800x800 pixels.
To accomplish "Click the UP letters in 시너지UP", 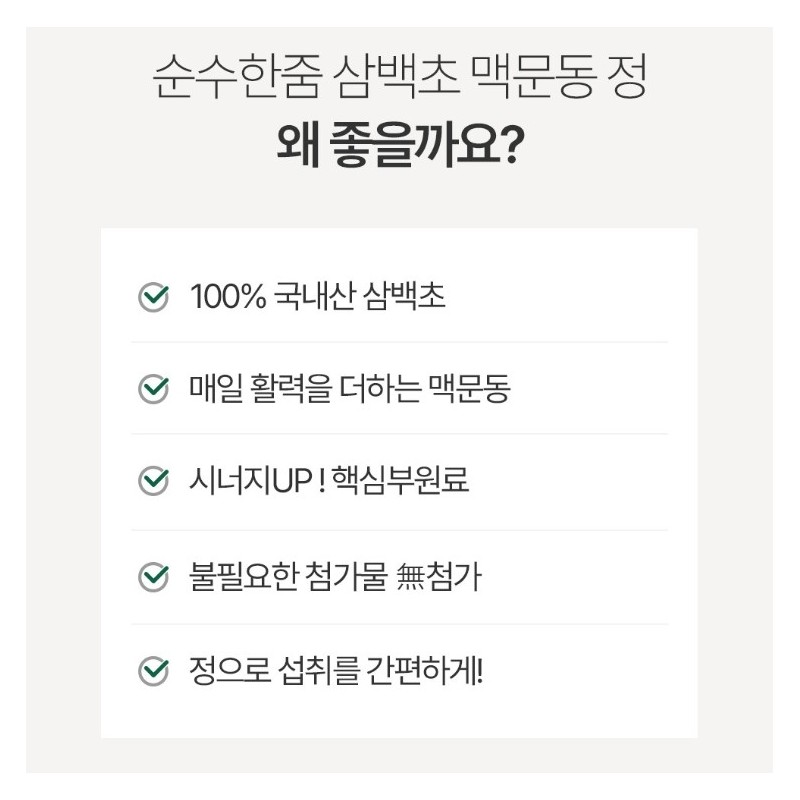I will [292, 481].
